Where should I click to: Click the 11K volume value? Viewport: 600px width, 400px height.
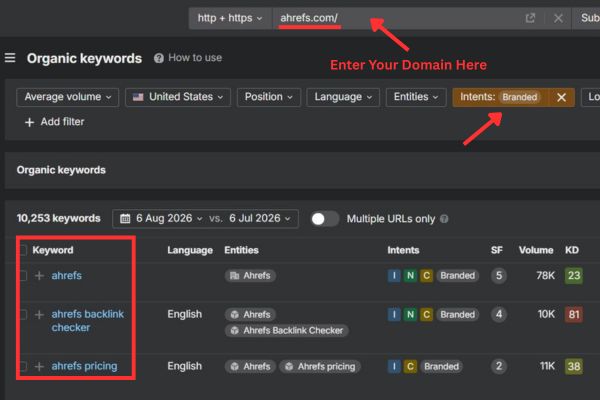[547, 366]
